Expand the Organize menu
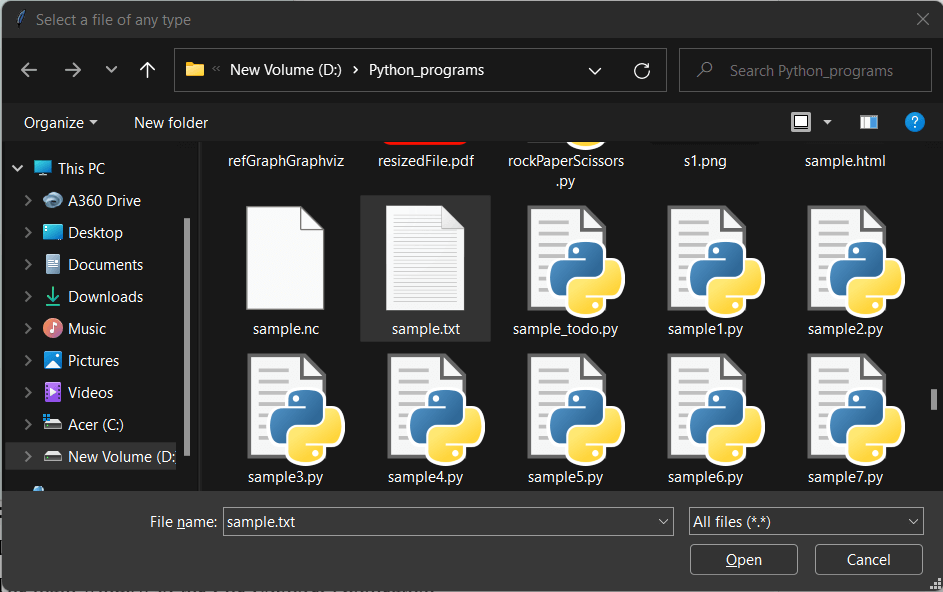 pyautogui.click(x=60, y=121)
